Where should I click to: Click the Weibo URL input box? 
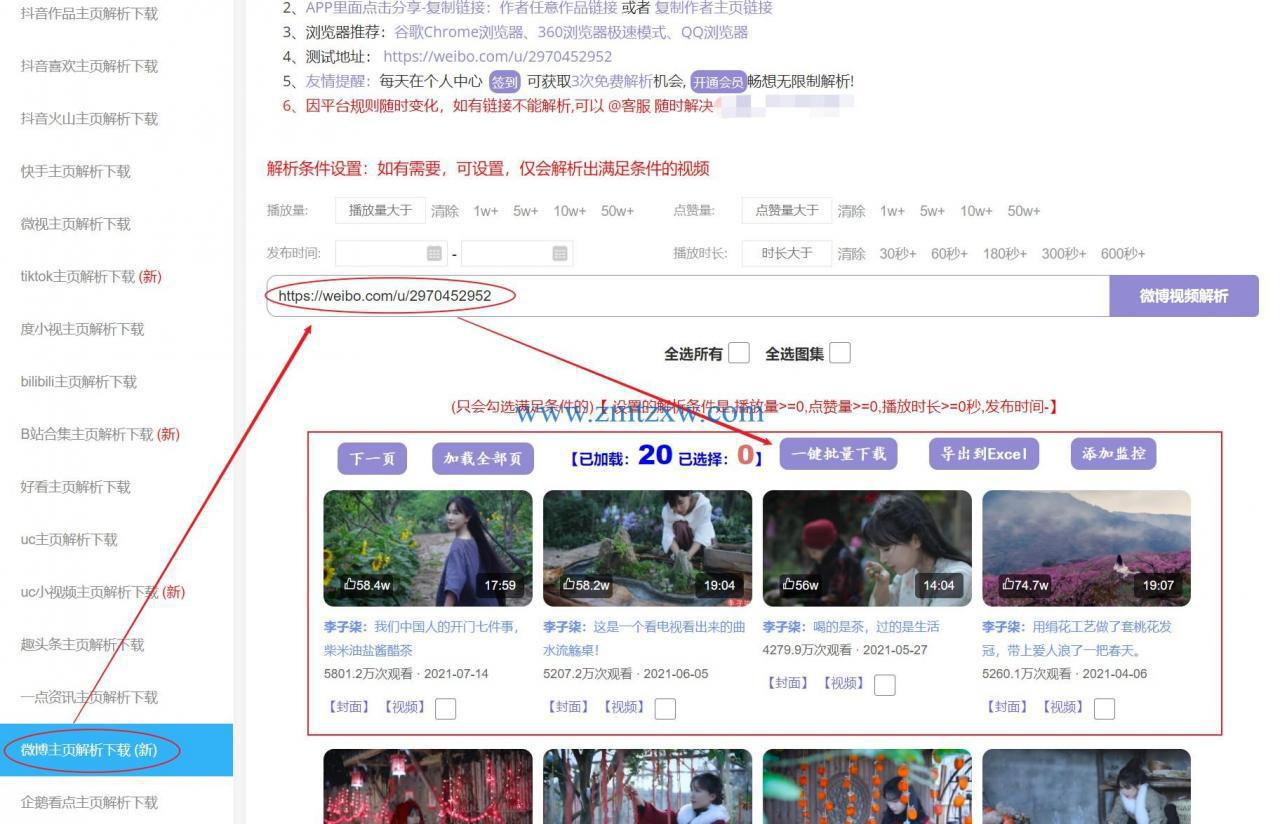(688, 296)
